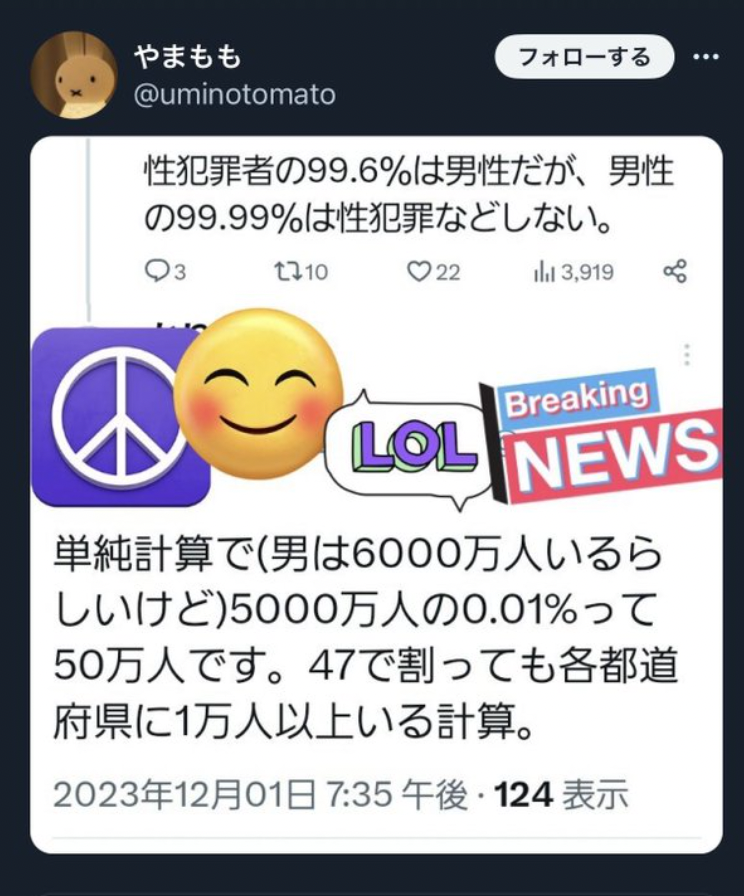
Task: Click the Breaking label in news sticker
Action: pyautogui.click(x=578, y=400)
